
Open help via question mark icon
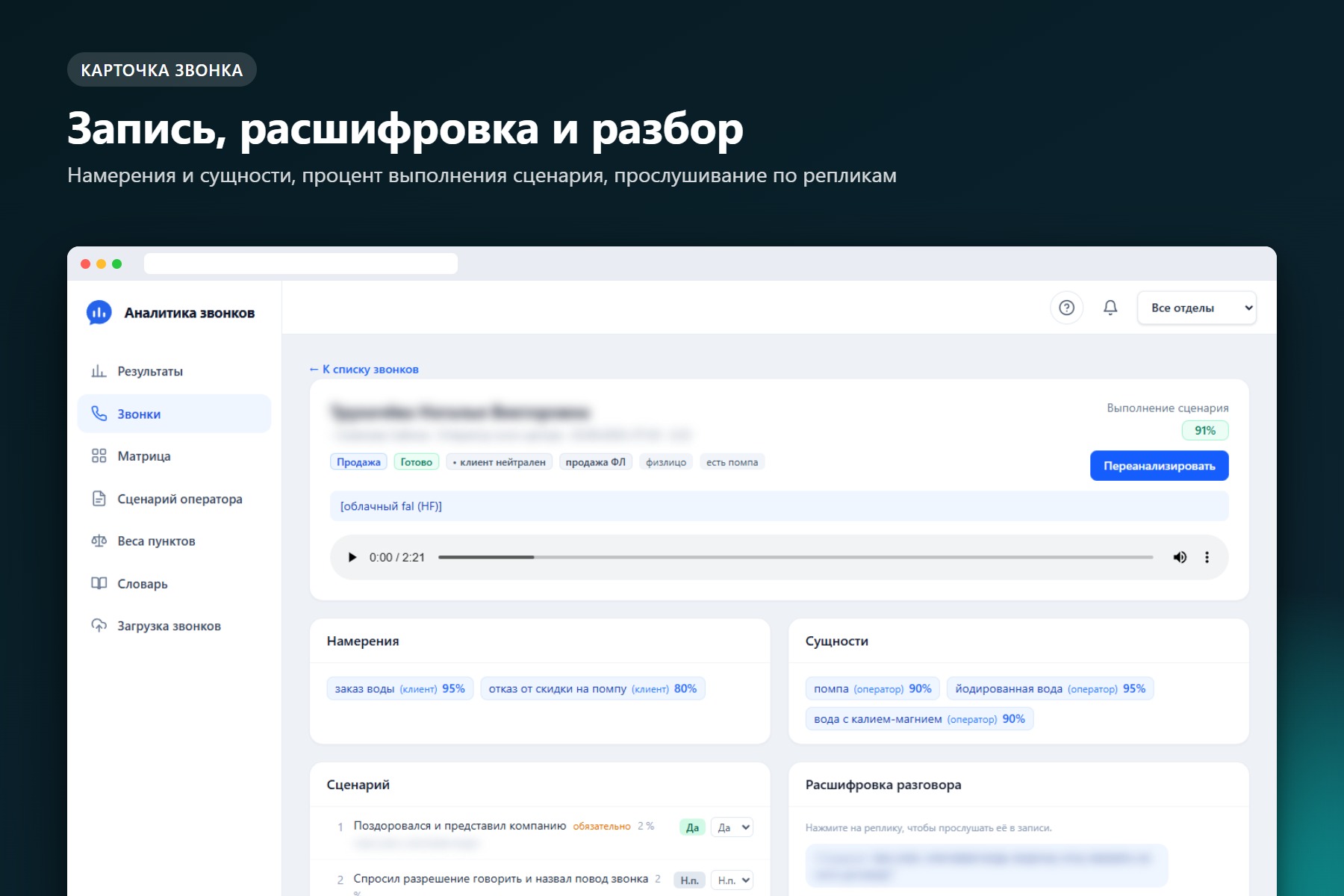pyautogui.click(x=1066, y=308)
